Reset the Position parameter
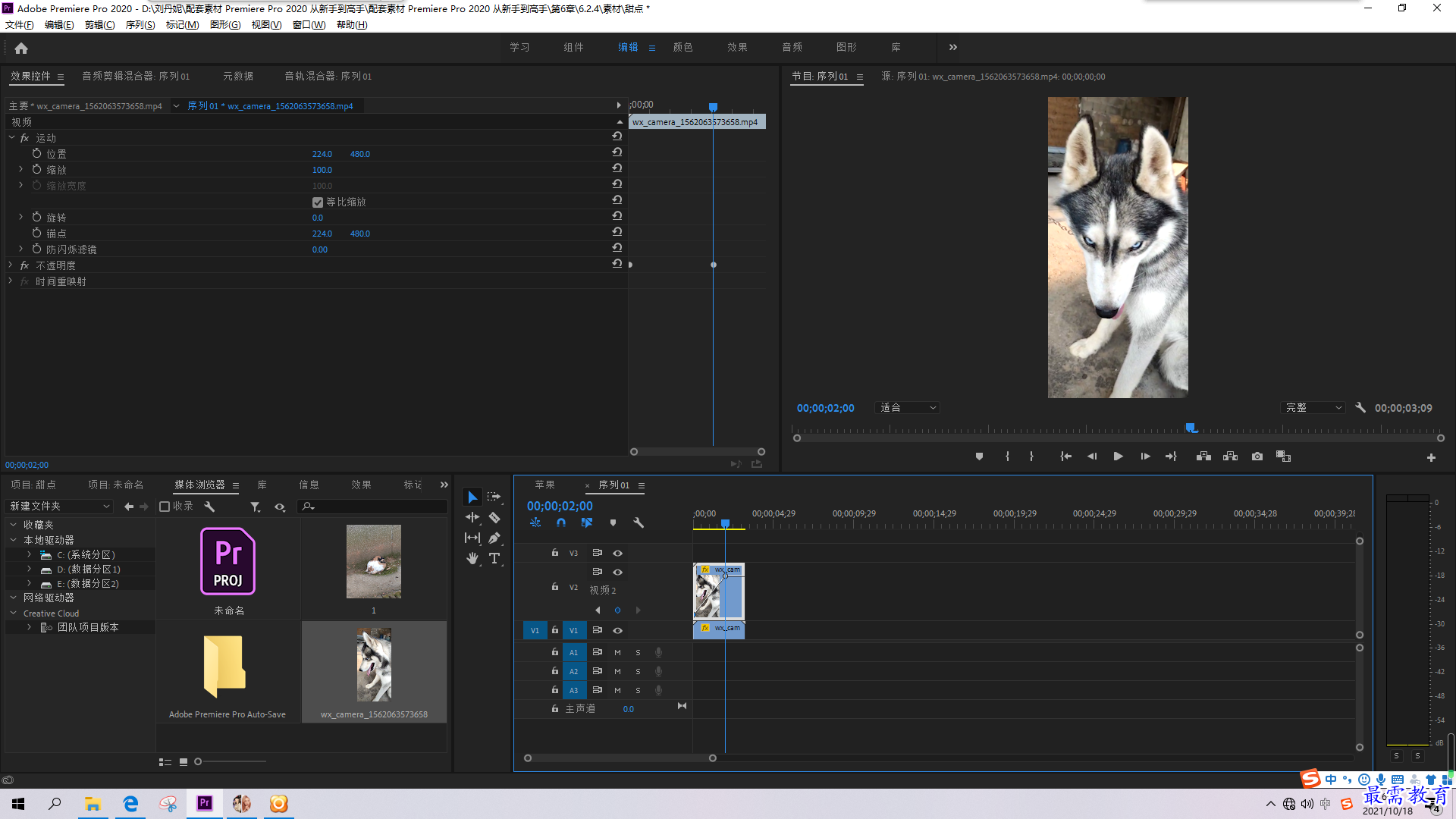Screen dimensions: 1456x819 [617, 152]
